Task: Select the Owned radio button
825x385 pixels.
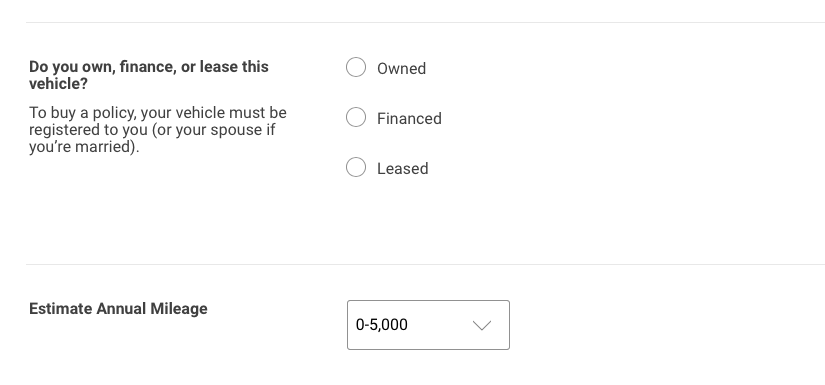Action: pos(356,67)
